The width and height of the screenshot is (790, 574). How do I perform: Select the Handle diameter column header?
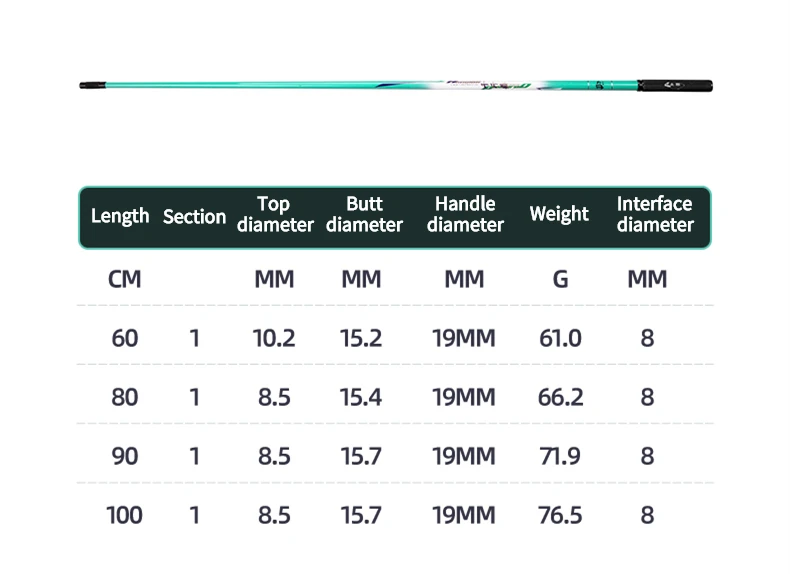(465, 215)
